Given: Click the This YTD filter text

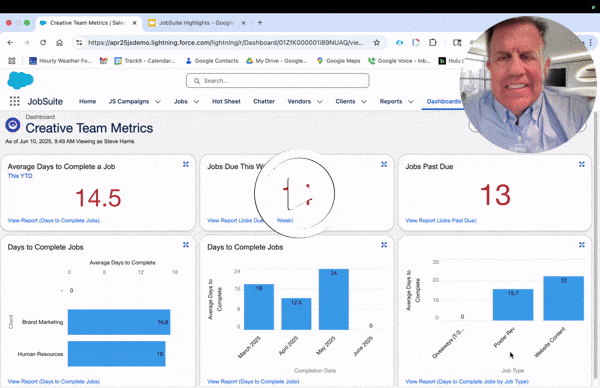Looking at the screenshot, I should tap(20, 176).
